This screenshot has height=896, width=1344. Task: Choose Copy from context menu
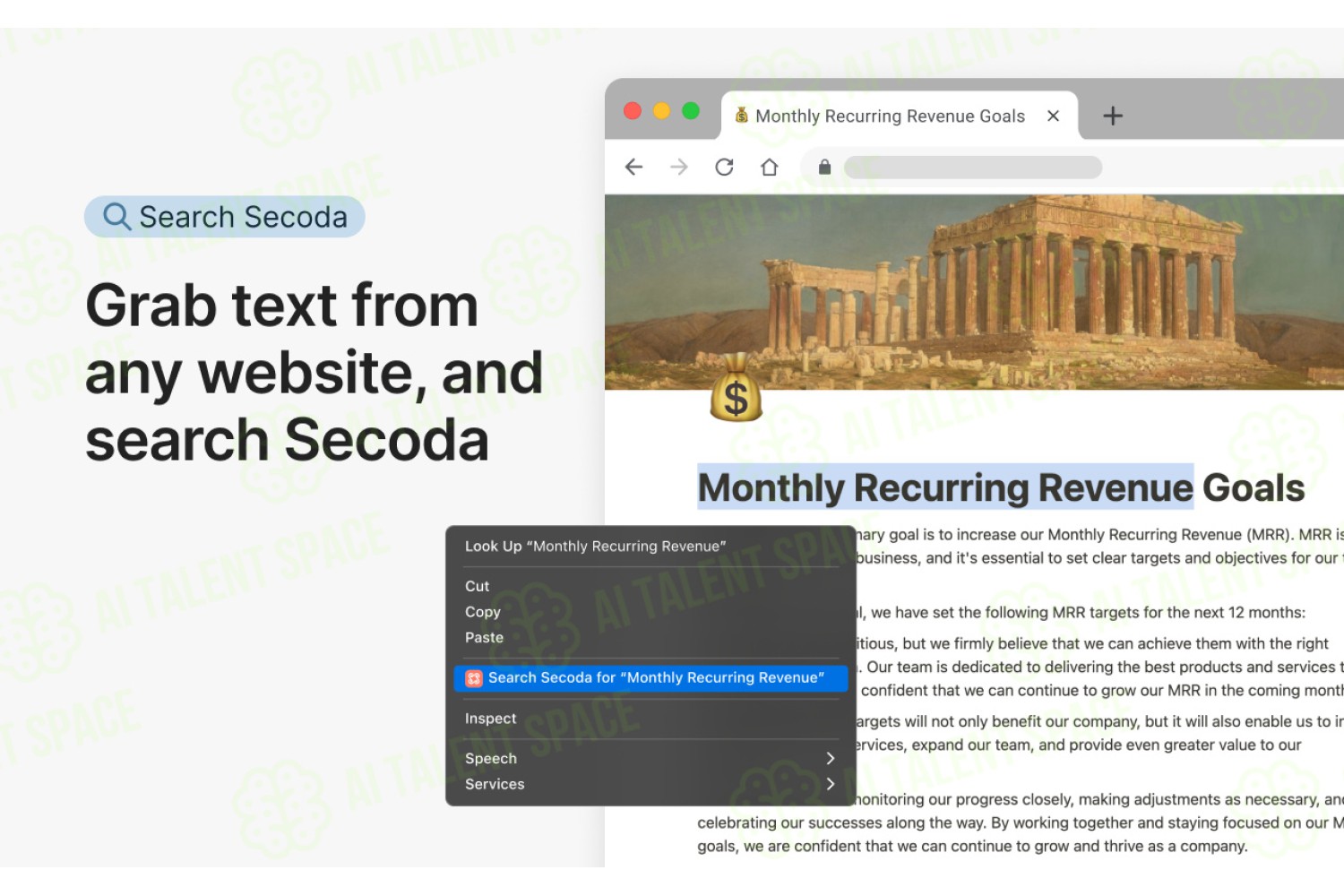(x=482, y=612)
